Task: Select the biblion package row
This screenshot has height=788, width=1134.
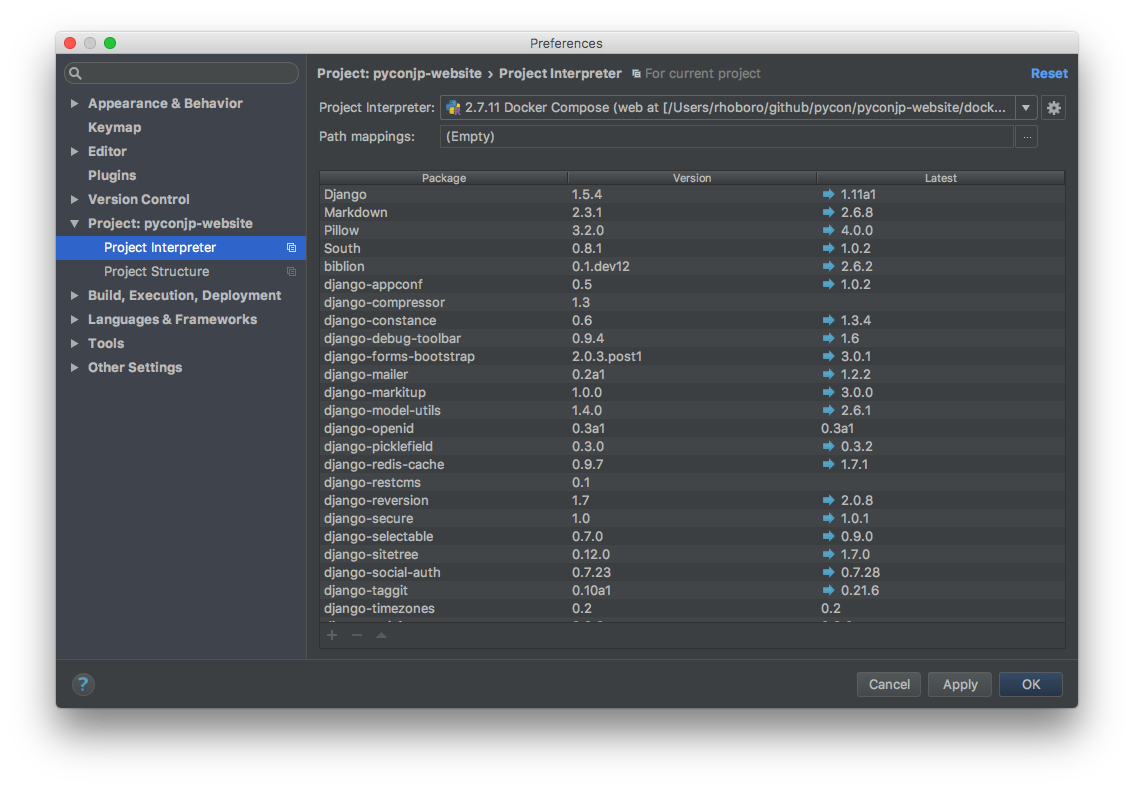Action: (692, 267)
